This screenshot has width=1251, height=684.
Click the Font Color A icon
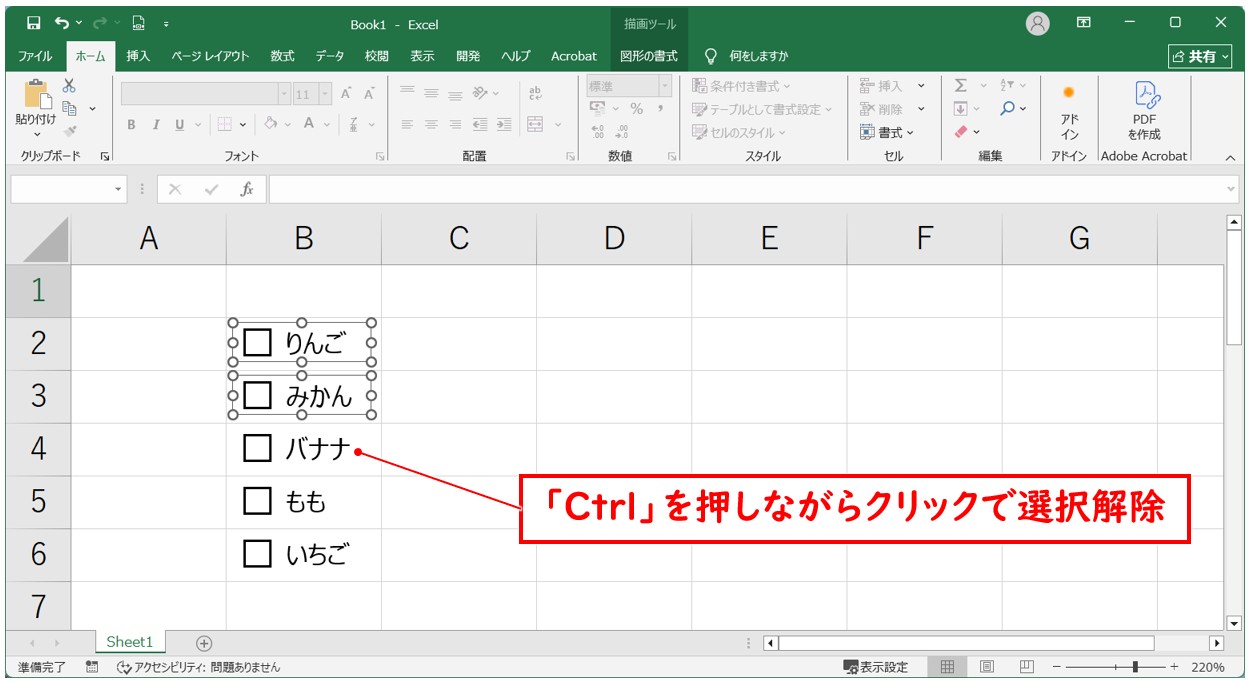310,124
